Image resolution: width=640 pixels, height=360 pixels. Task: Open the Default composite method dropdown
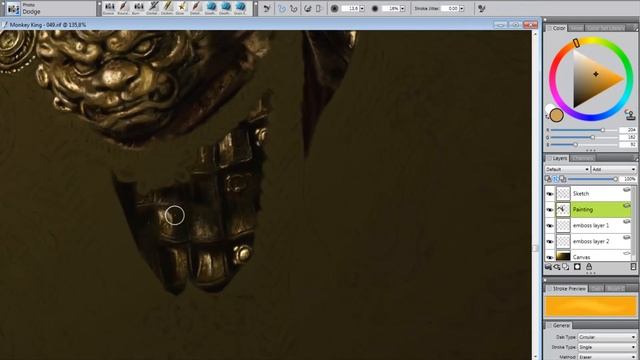click(x=567, y=169)
